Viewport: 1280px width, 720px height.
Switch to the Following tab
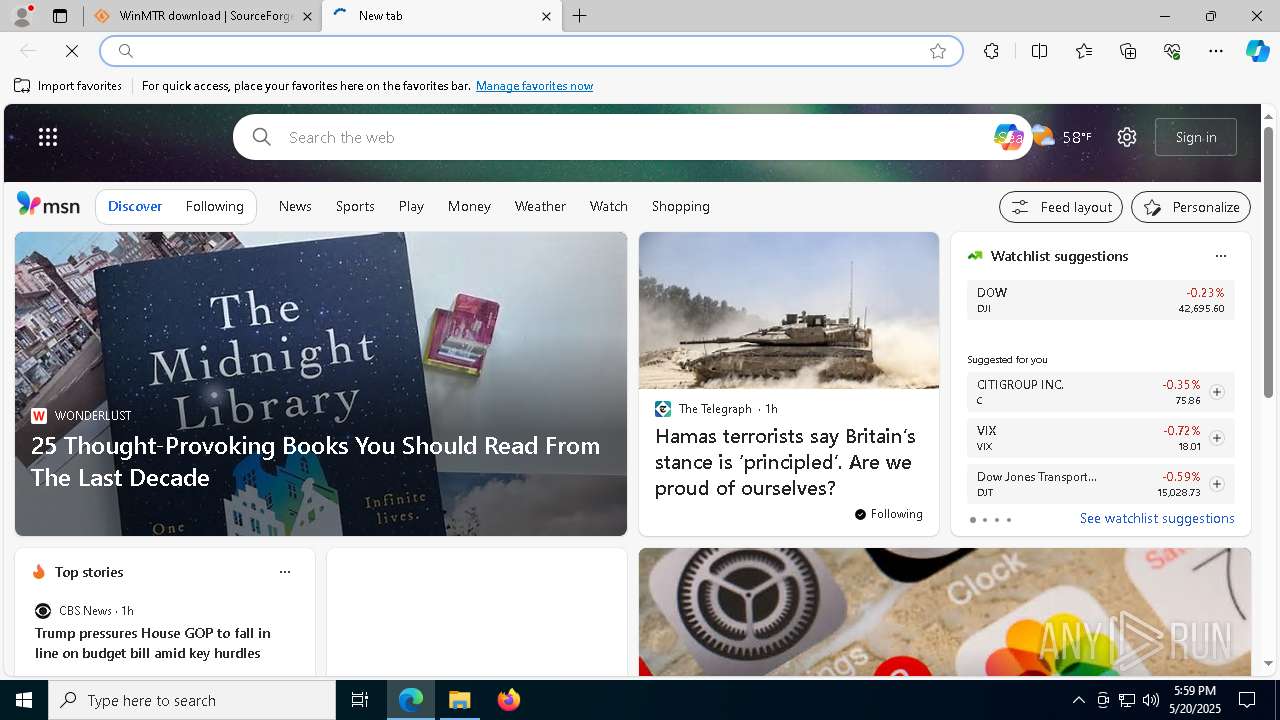tap(215, 206)
